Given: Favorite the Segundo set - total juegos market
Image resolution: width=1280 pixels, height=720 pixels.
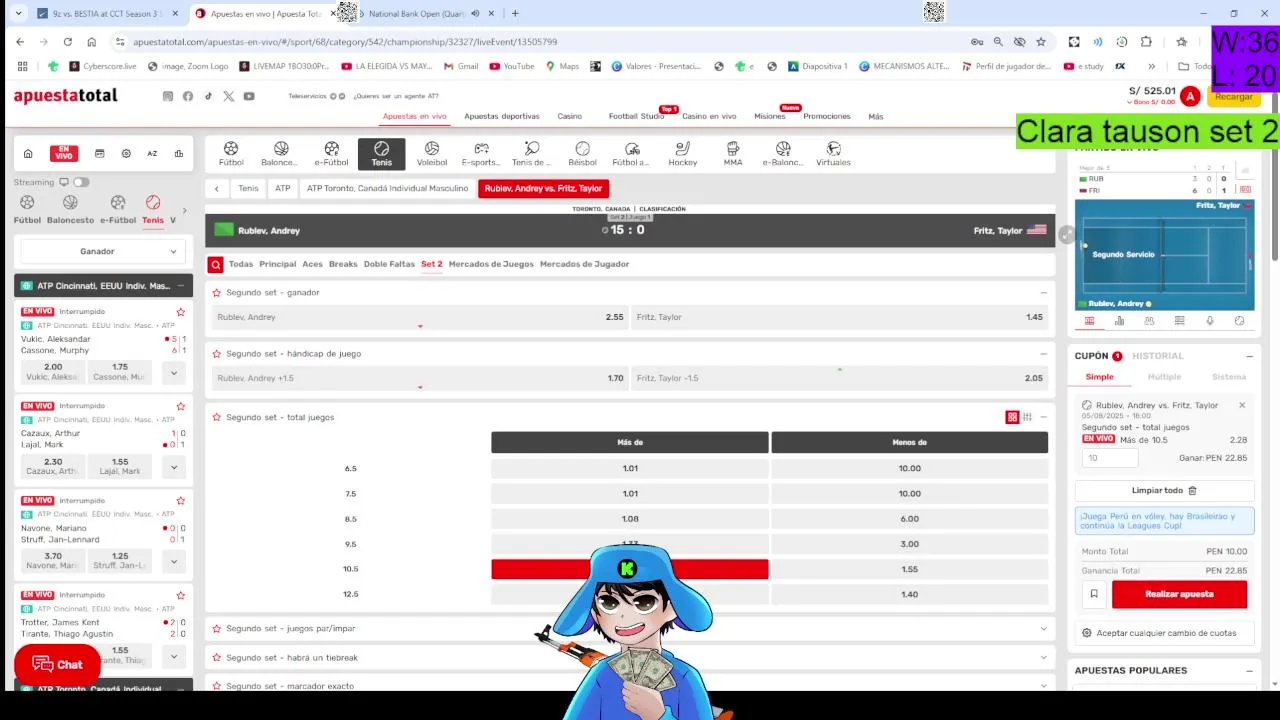Looking at the screenshot, I should coord(216,417).
